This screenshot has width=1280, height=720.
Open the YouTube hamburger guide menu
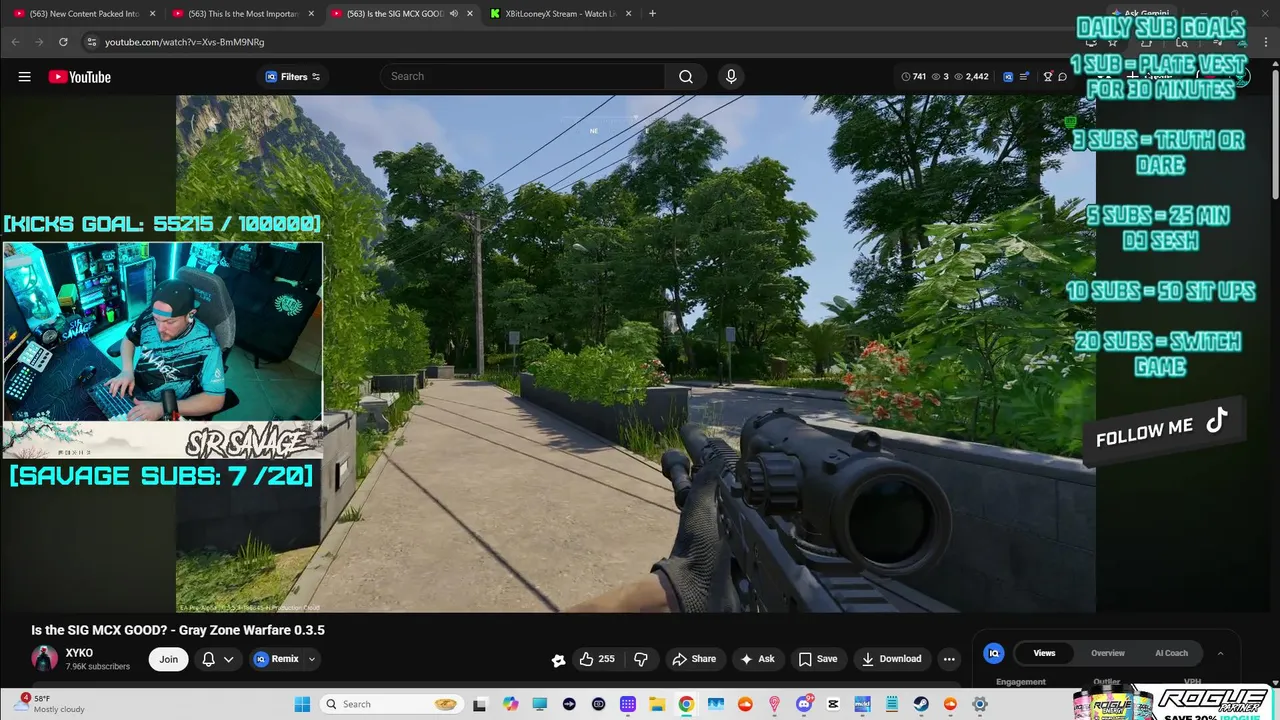24,77
